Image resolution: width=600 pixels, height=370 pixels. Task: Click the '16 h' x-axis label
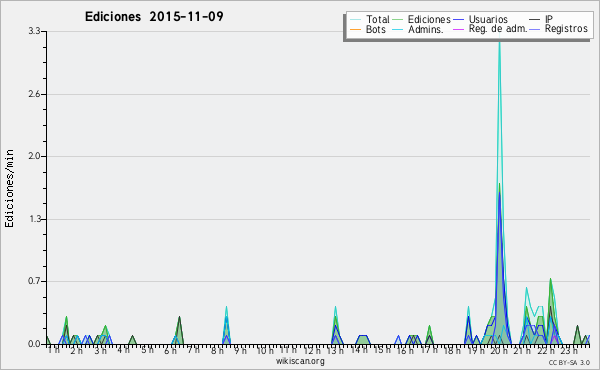405,350
